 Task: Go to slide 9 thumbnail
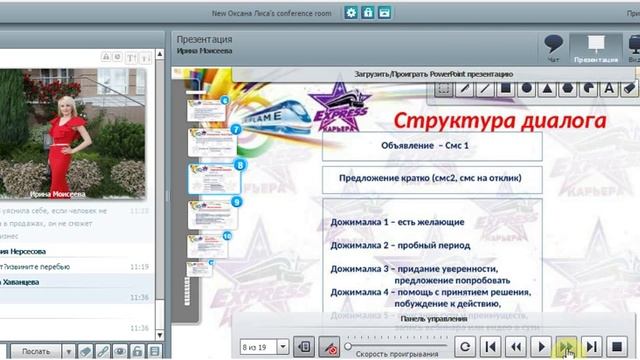point(213,215)
